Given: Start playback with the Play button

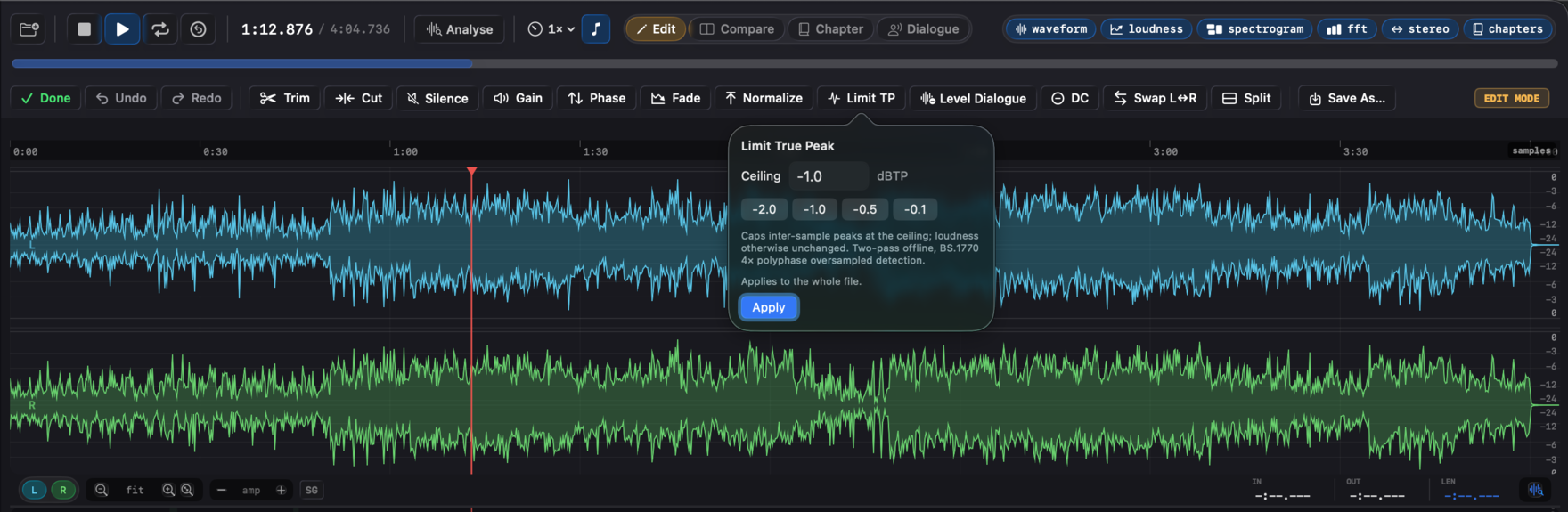Looking at the screenshot, I should (122, 29).
